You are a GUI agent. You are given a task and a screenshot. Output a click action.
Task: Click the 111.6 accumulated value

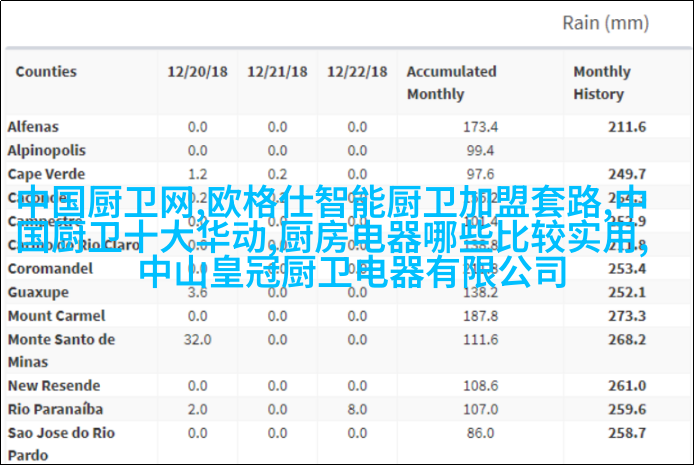pyautogui.click(x=480, y=340)
